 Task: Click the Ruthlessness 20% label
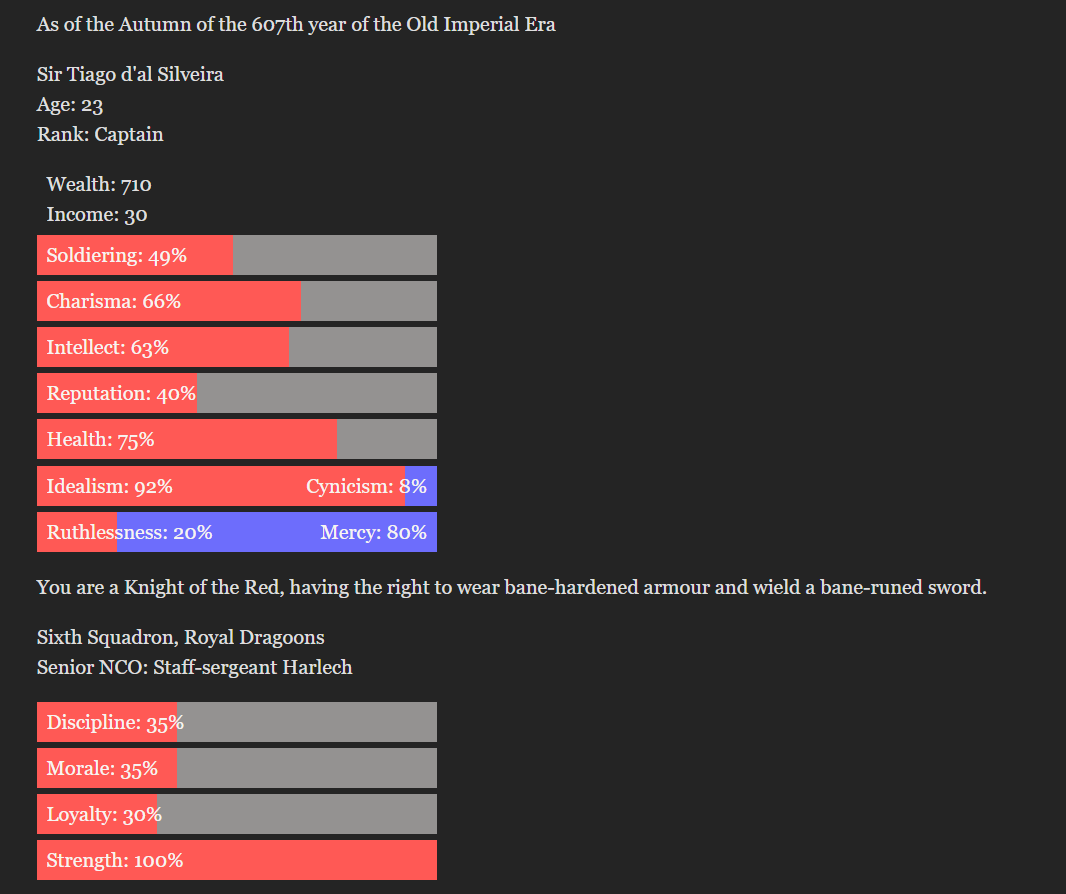130,532
